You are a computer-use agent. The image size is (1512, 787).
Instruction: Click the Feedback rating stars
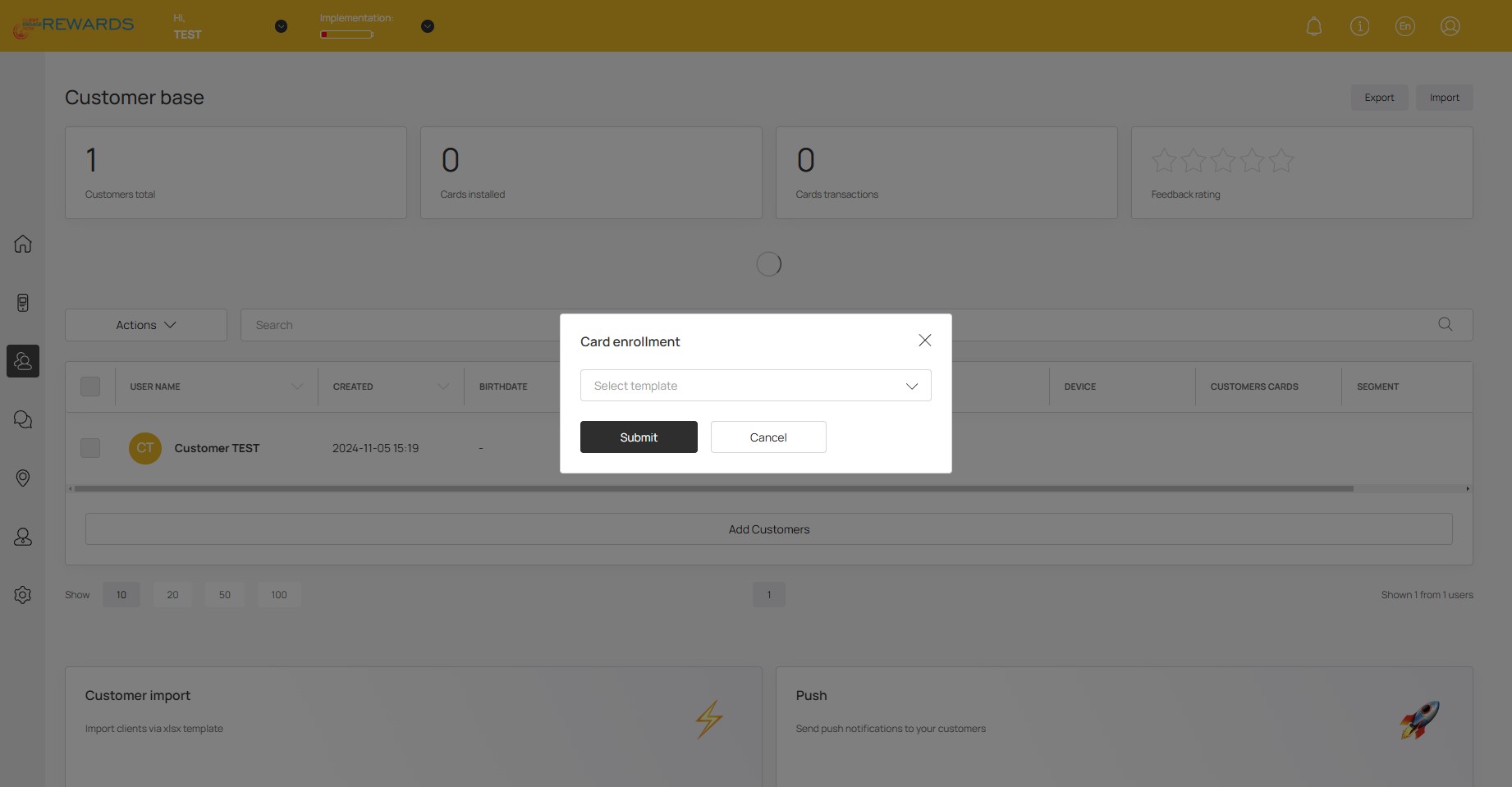pyautogui.click(x=1222, y=160)
